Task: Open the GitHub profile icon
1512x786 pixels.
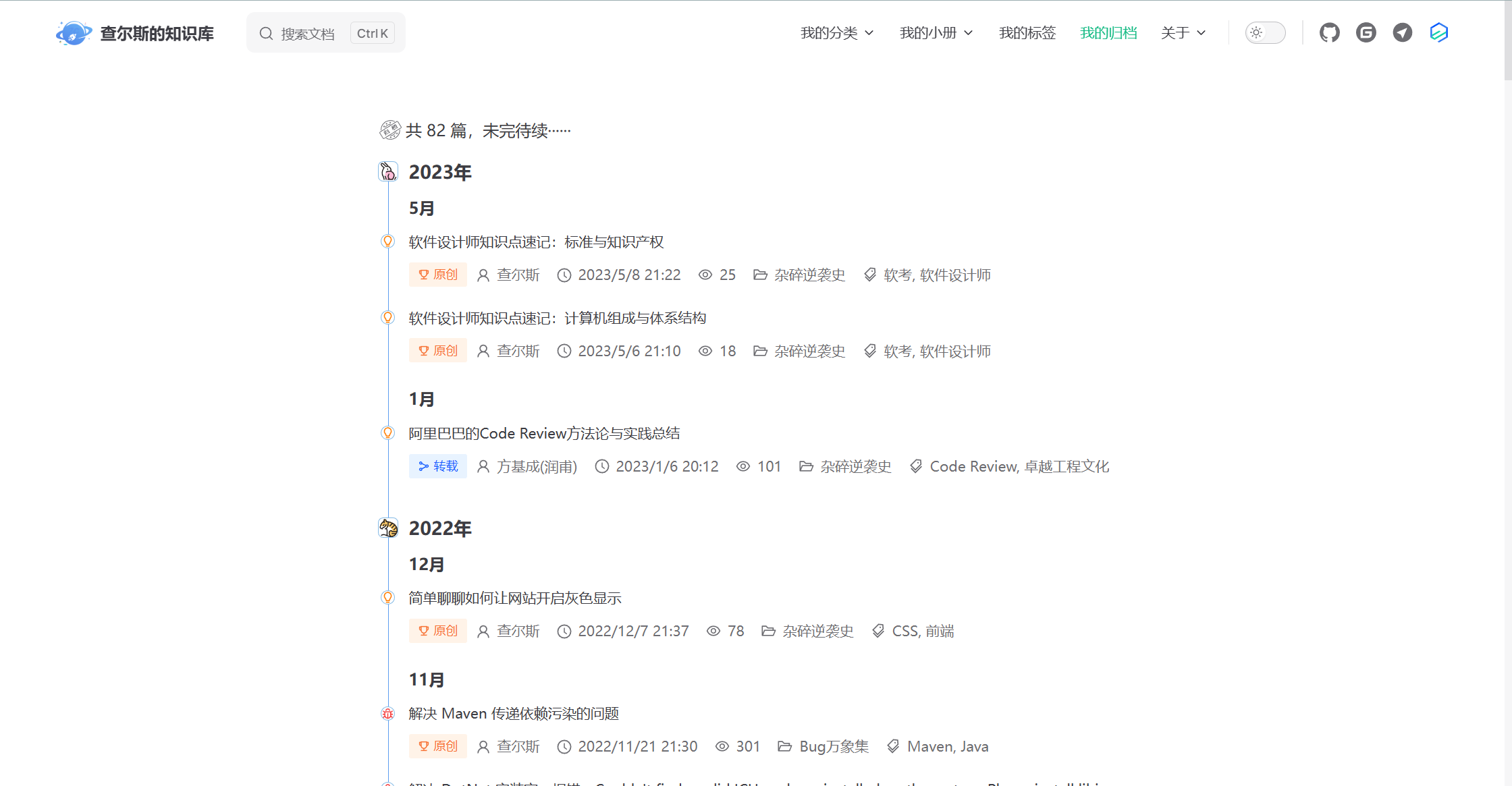Action: (1329, 32)
